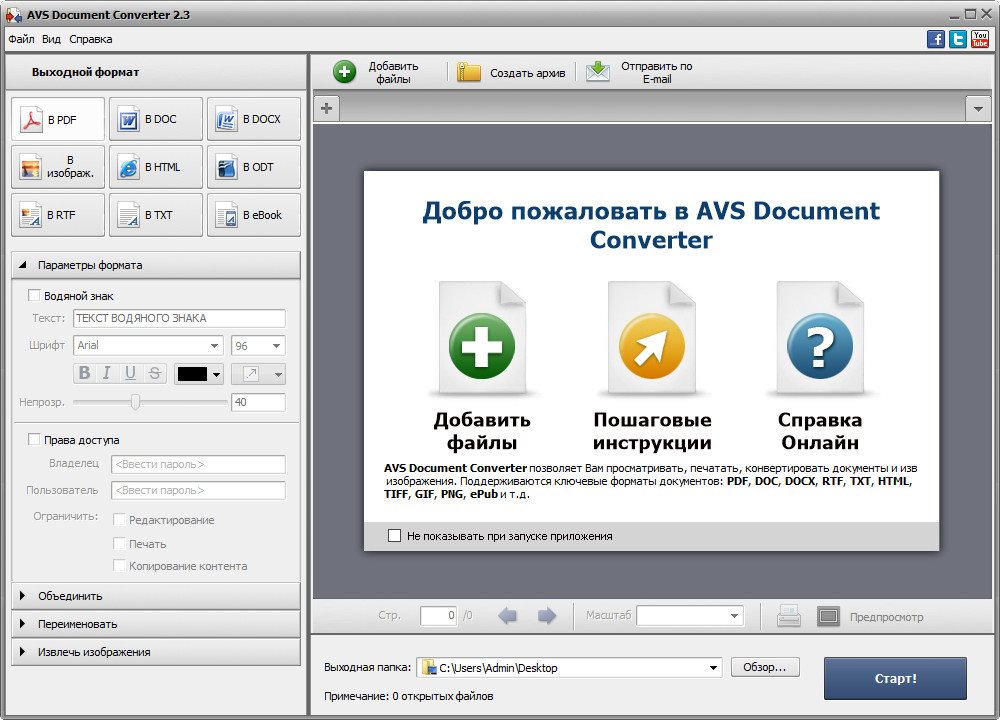Click the Непрозр. opacity slider handle

(135, 402)
